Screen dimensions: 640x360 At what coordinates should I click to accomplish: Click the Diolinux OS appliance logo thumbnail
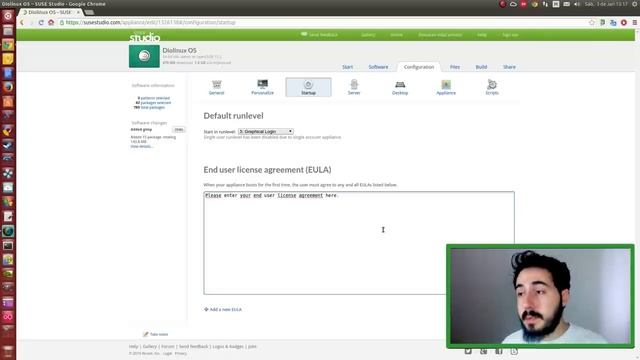click(x=144, y=56)
